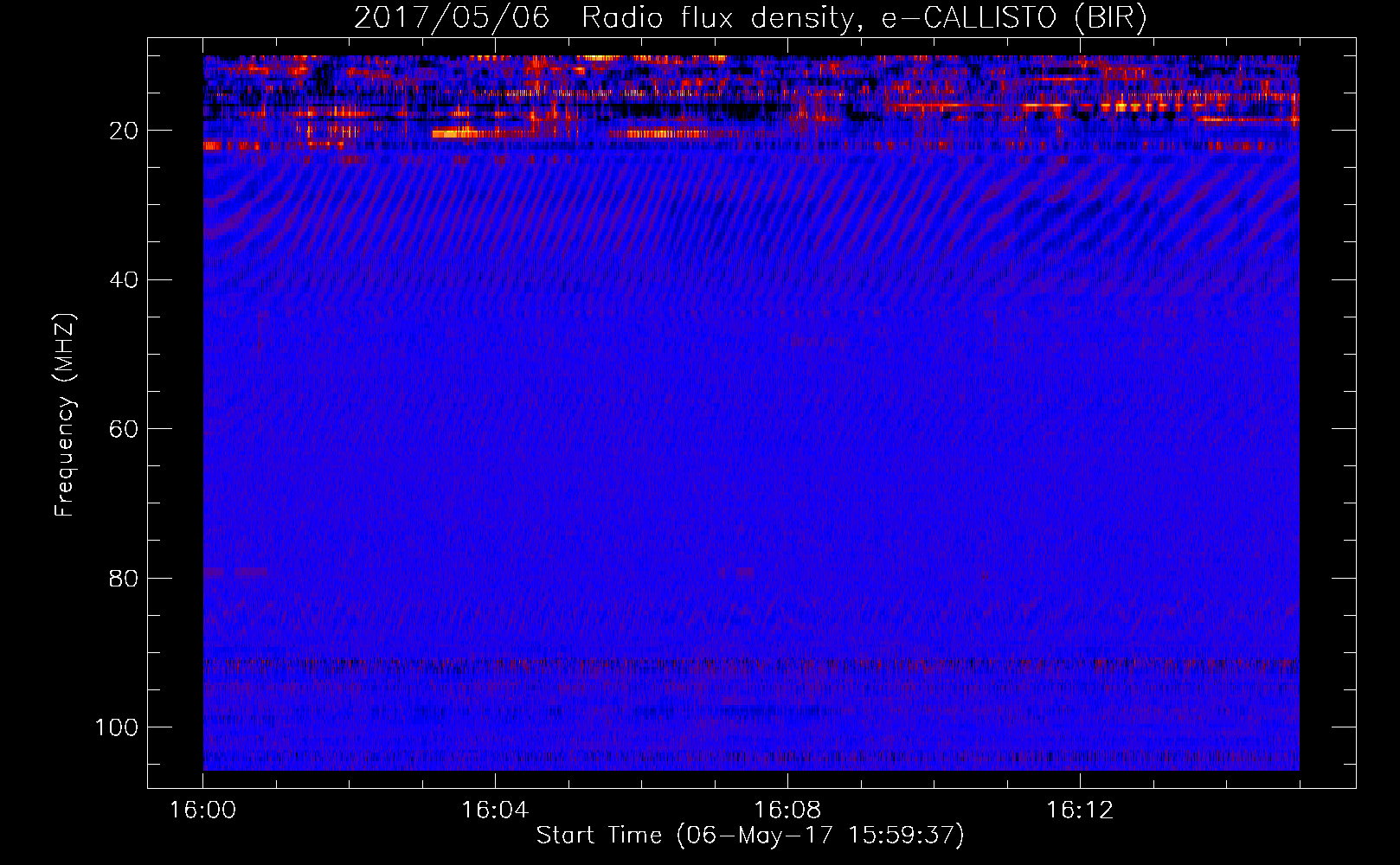Click the '16:12' time tick label
Screen dimensions: 1400x865
(x=1080, y=811)
